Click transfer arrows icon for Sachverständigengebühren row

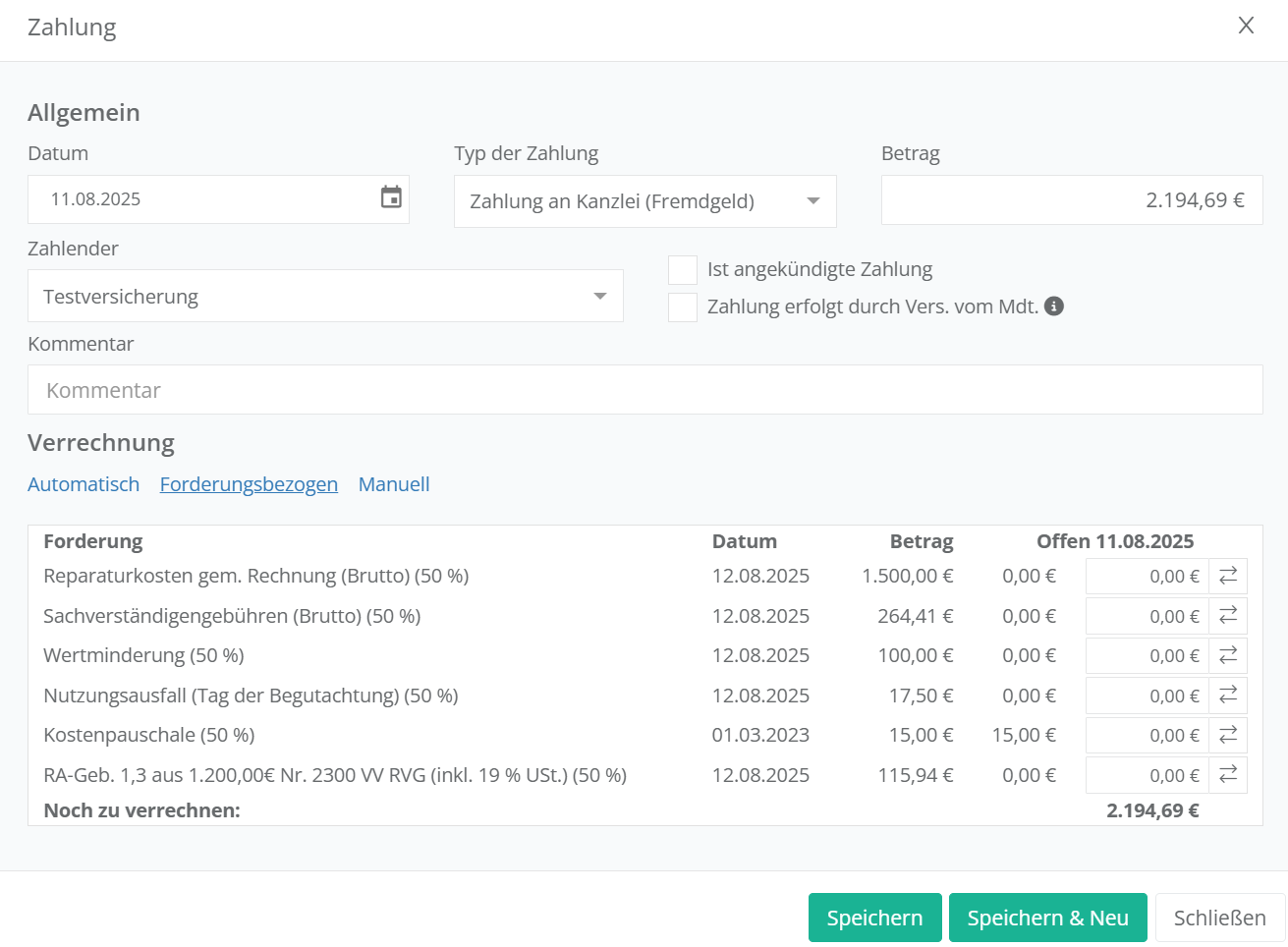tap(1228, 616)
